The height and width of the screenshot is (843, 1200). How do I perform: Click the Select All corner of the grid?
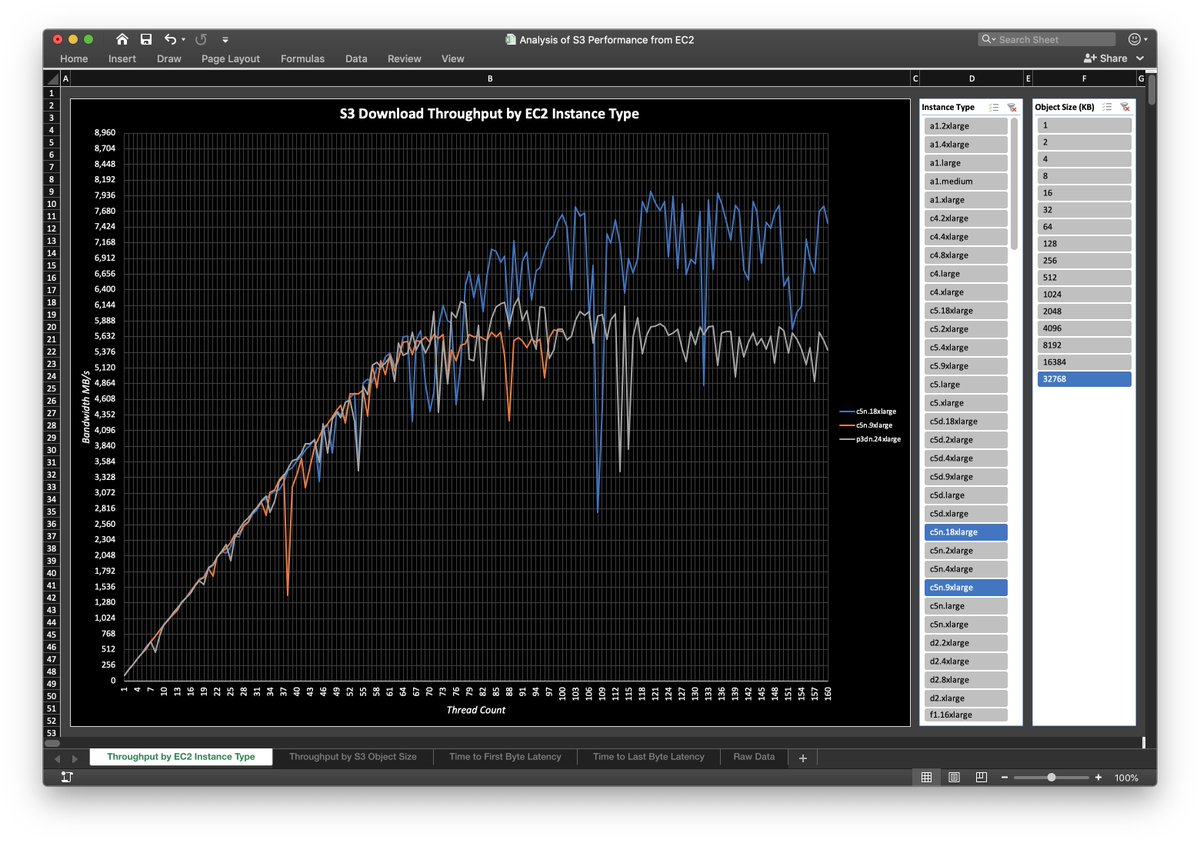coord(52,78)
